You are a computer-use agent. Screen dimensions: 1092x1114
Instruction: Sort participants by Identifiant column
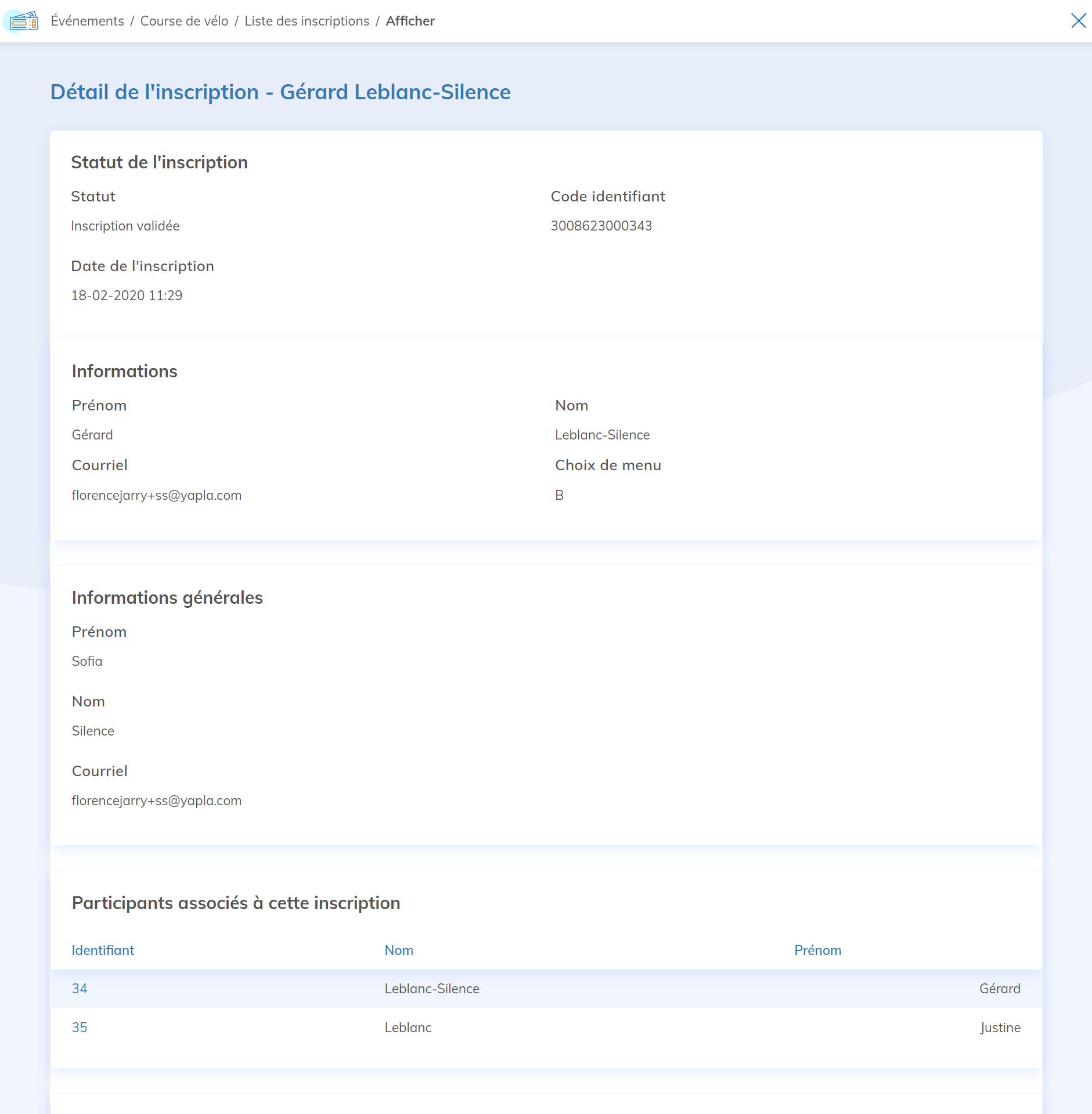coord(103,950)
